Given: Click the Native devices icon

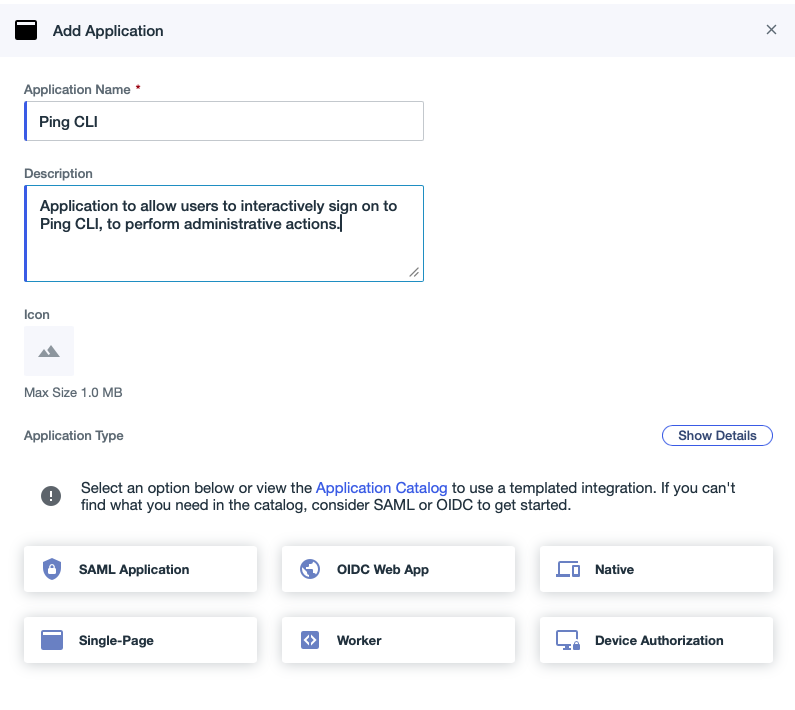Looking at the screenshot, I should tap(568, 569).
